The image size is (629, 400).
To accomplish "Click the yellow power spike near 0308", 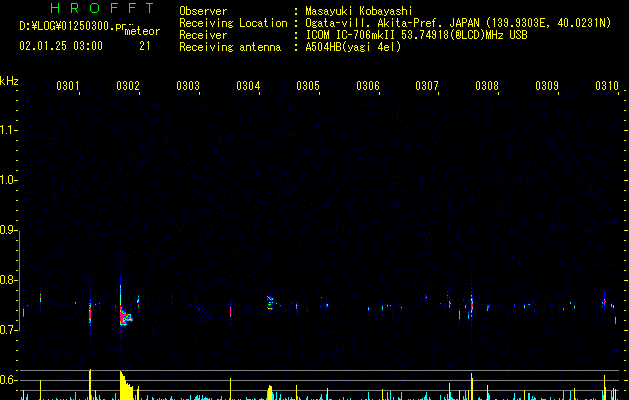I will click(472, 386).
